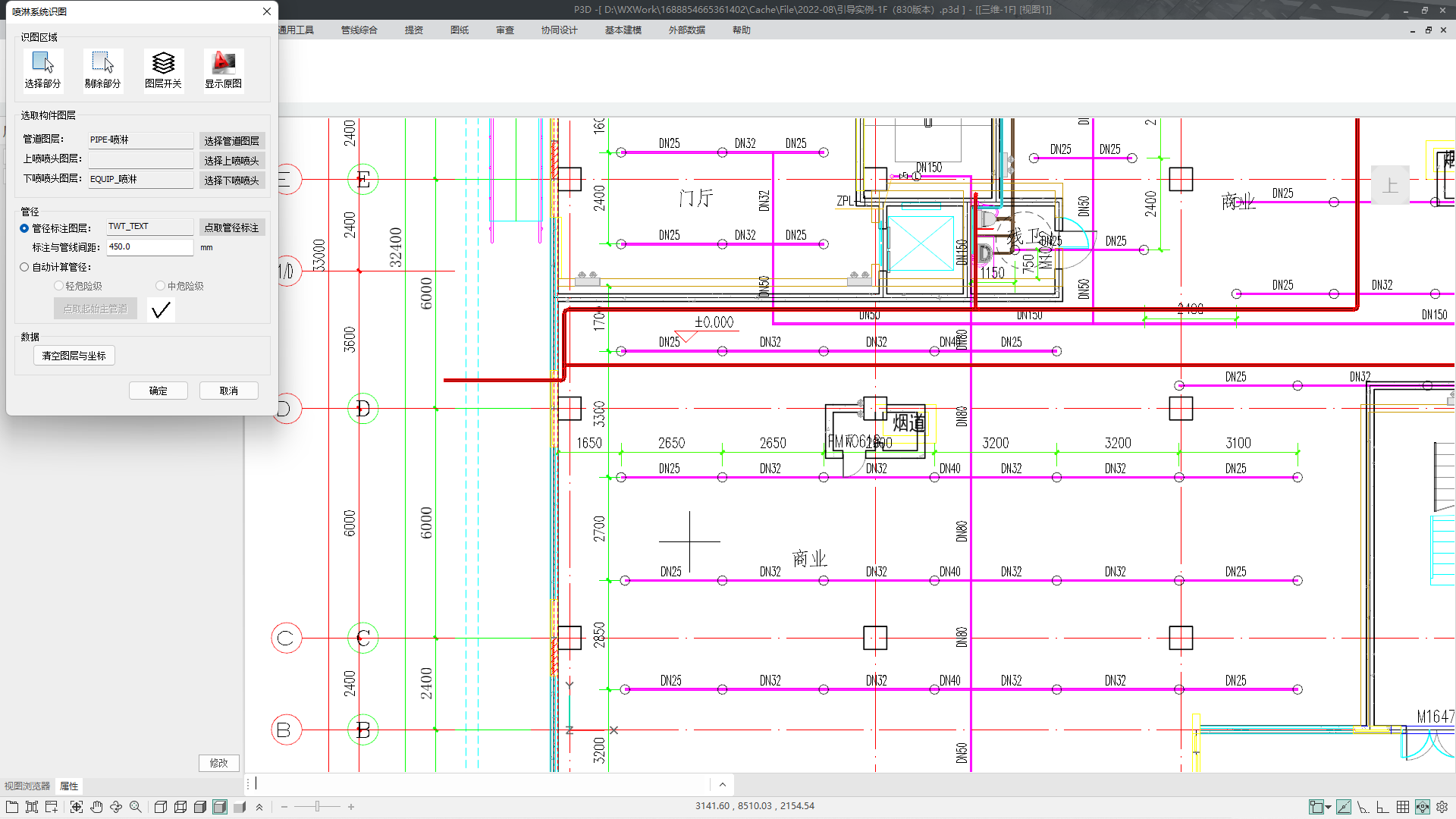
Task: Click the 确定 confirm button
Action: pos(158,391)
